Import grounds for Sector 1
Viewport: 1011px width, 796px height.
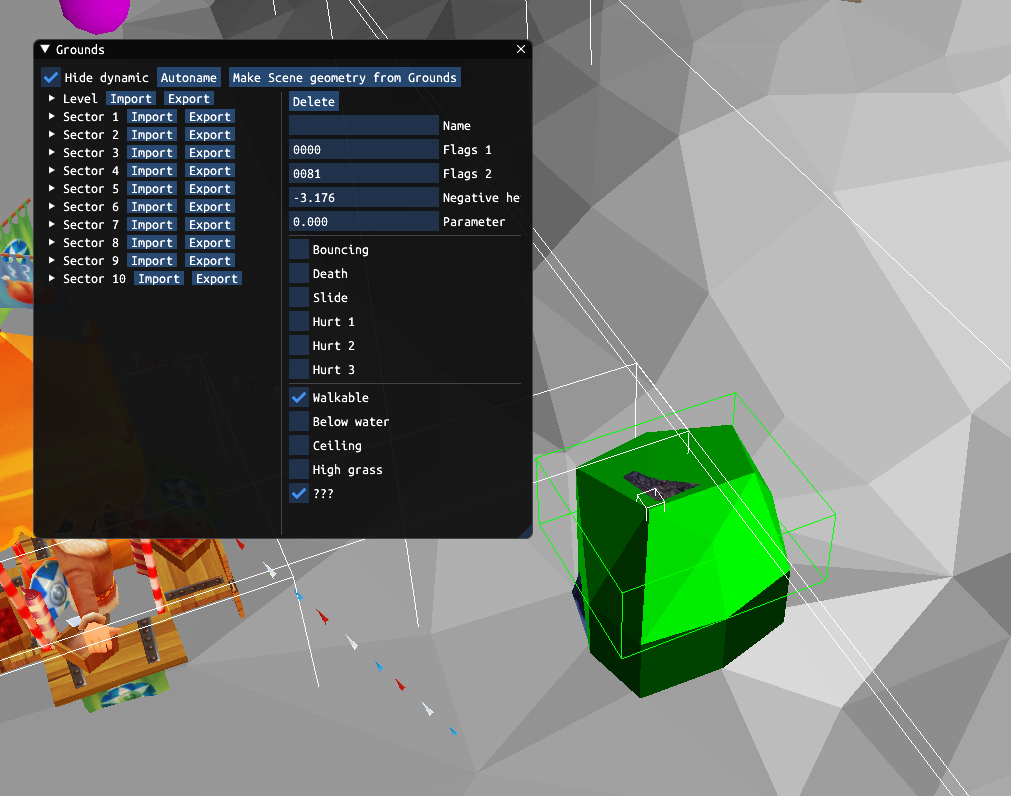tap(152, 117)
